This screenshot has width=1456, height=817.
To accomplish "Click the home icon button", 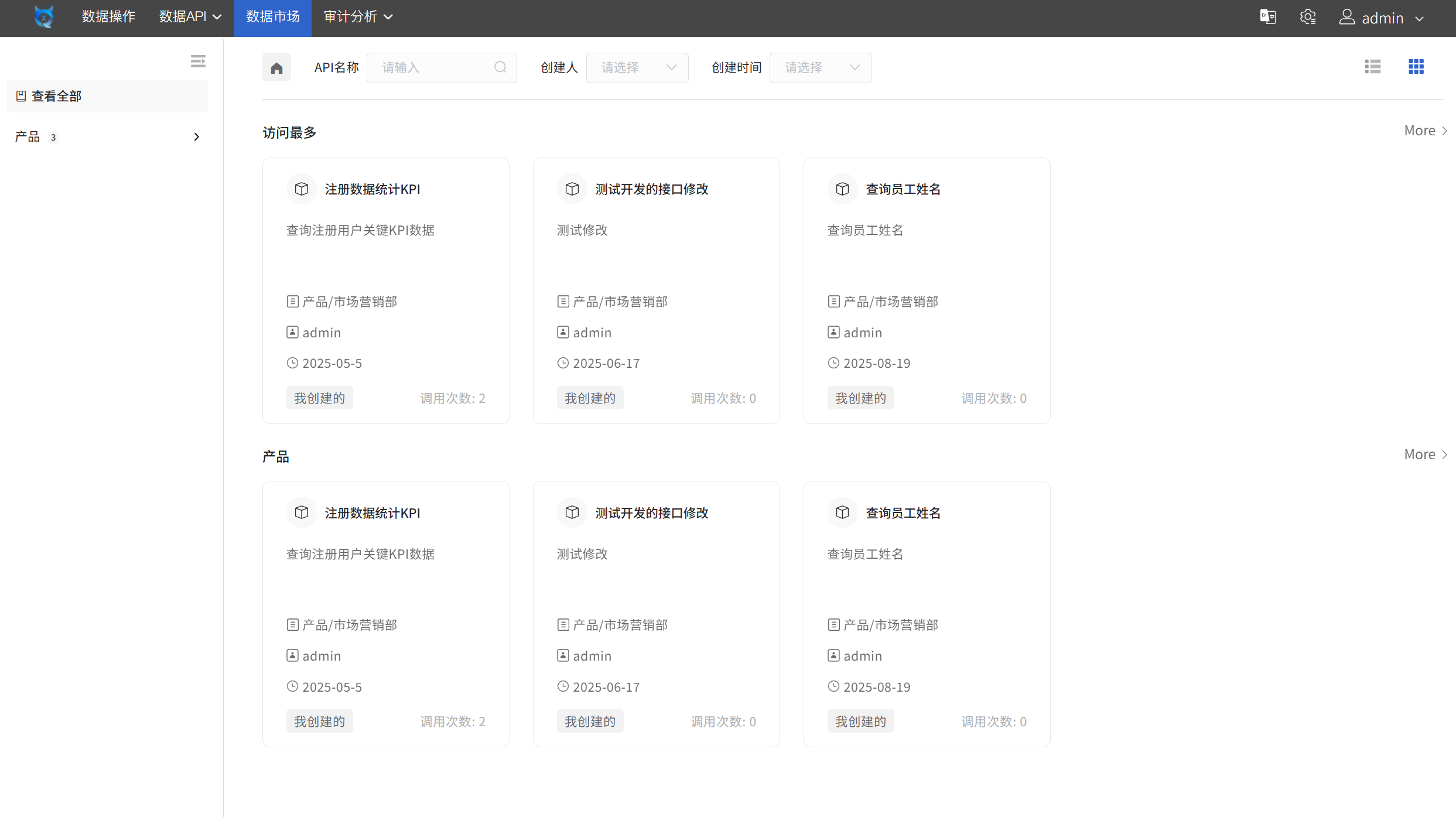I will click(x=276, y=67).
